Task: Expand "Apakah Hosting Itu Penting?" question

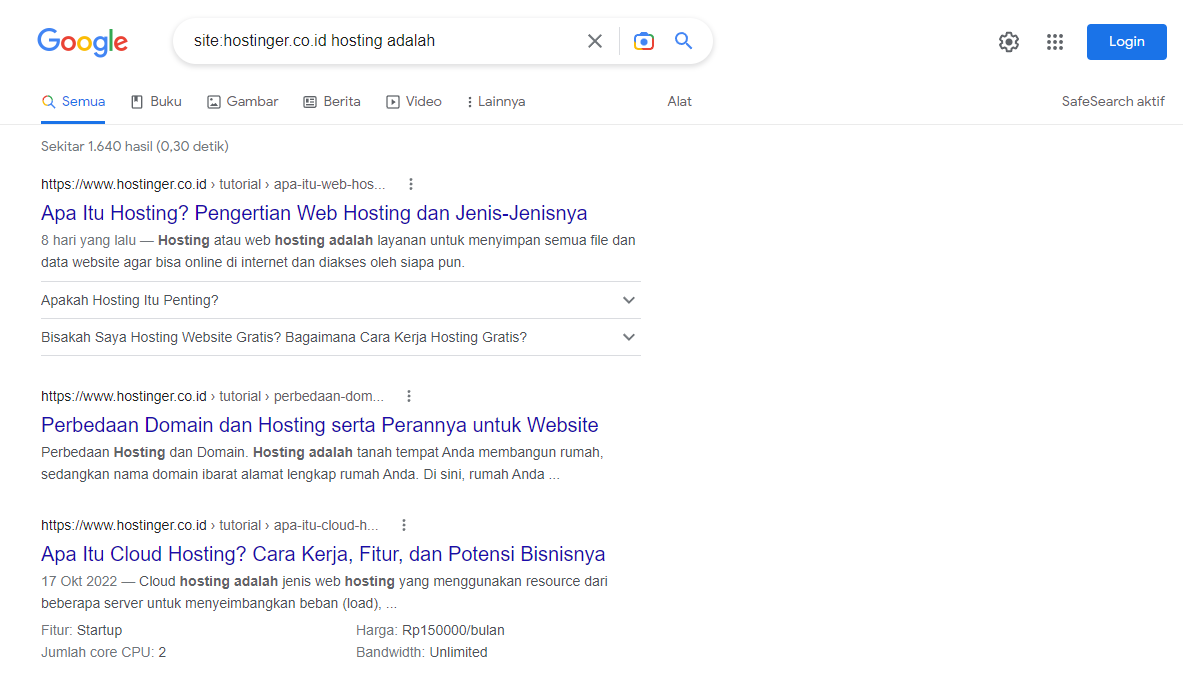Action: (x=629, y=300)
